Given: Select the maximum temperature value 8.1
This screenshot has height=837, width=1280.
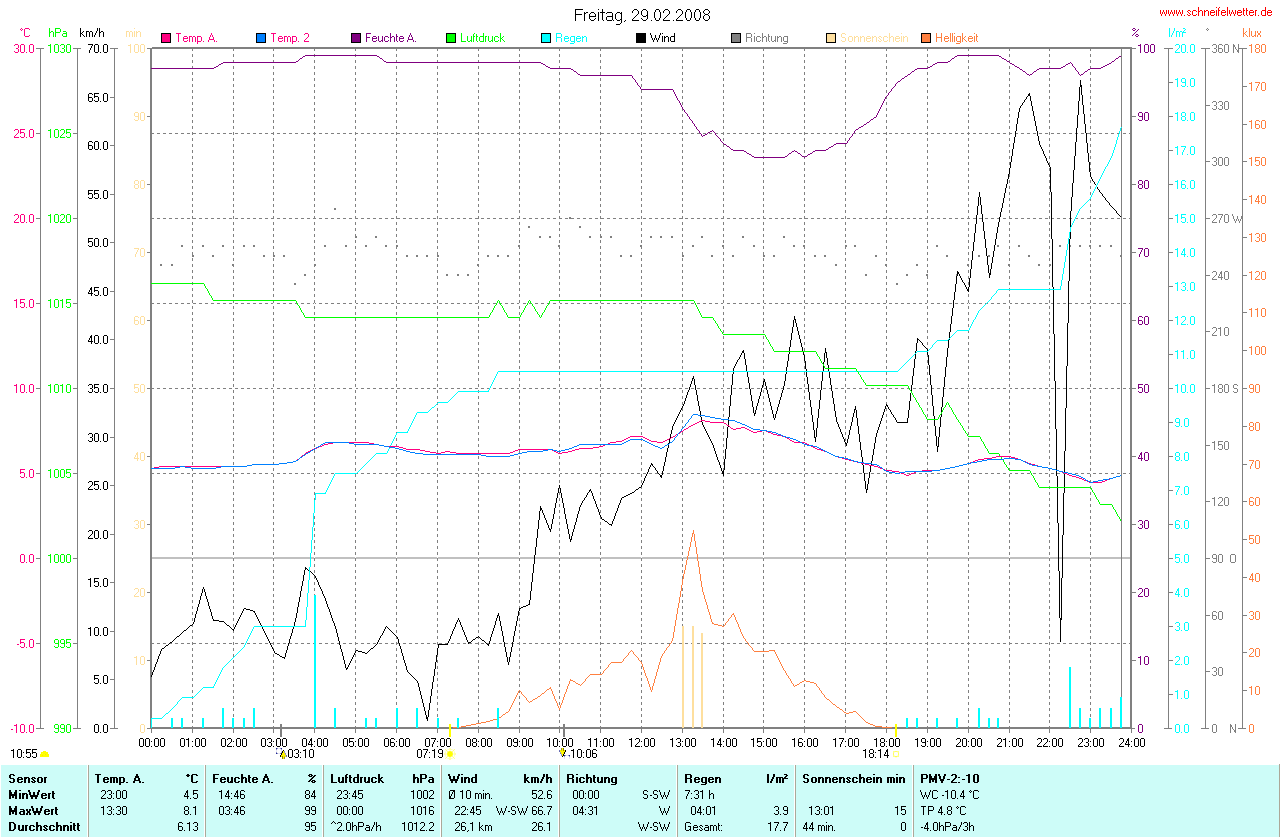Looking at the screenshot, I should click(x=191, y=810).
